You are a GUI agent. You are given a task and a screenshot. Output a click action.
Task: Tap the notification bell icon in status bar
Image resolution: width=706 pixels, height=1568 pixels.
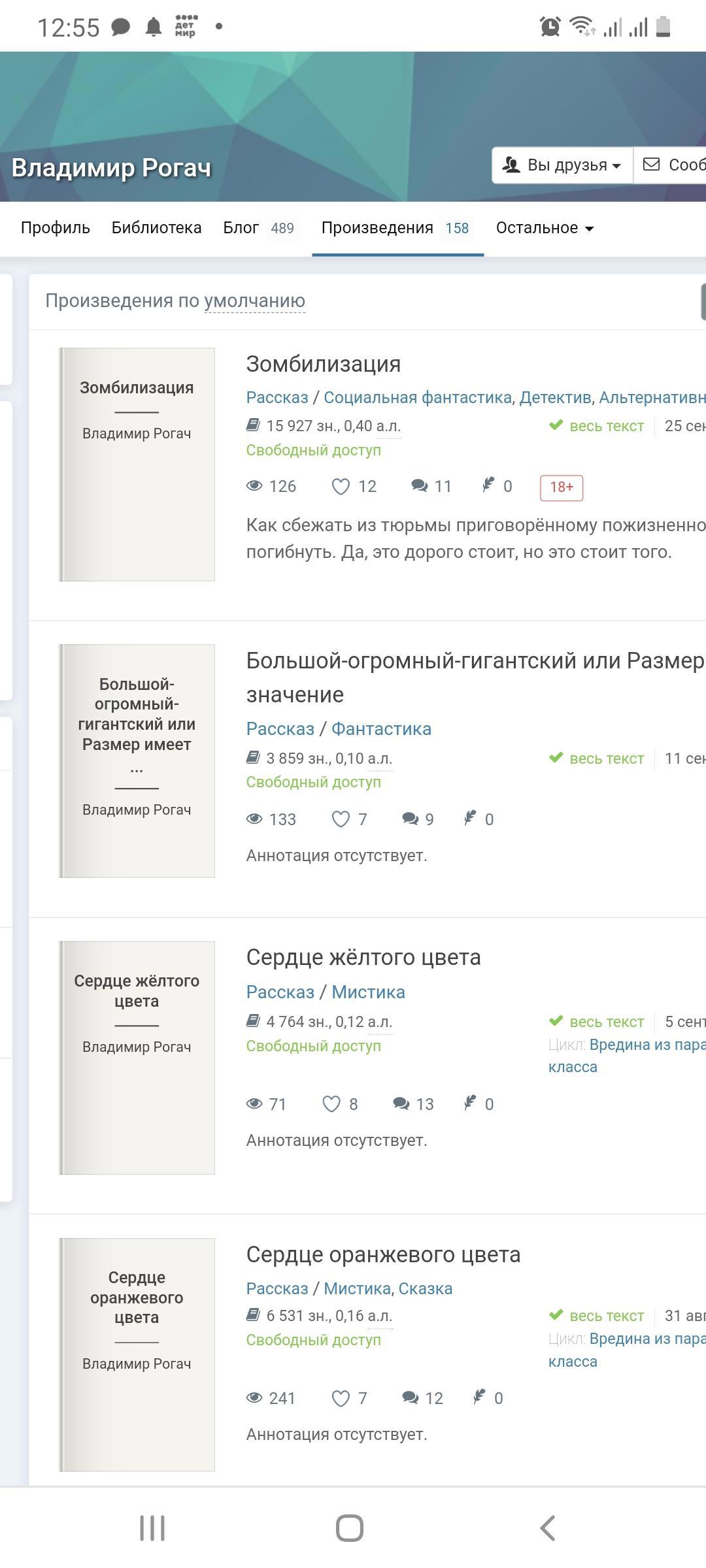coord(154,27)
